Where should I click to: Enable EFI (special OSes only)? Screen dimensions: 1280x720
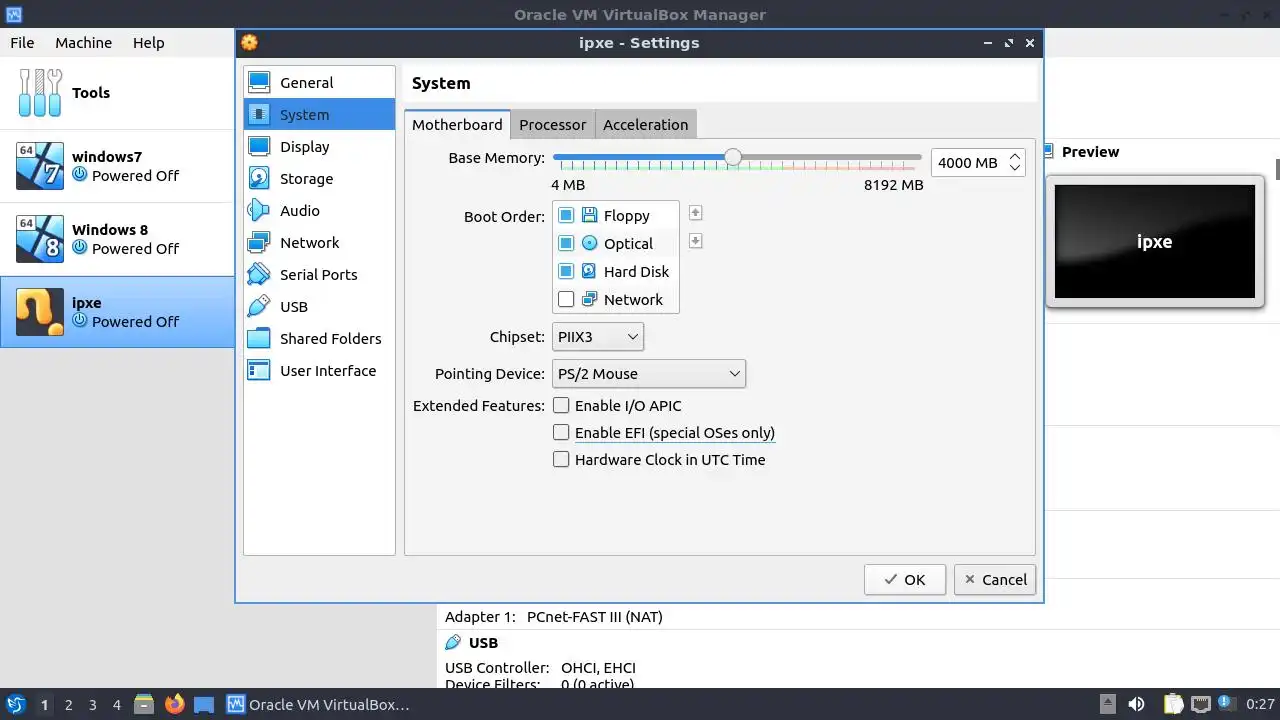click(x=561, y=432)
